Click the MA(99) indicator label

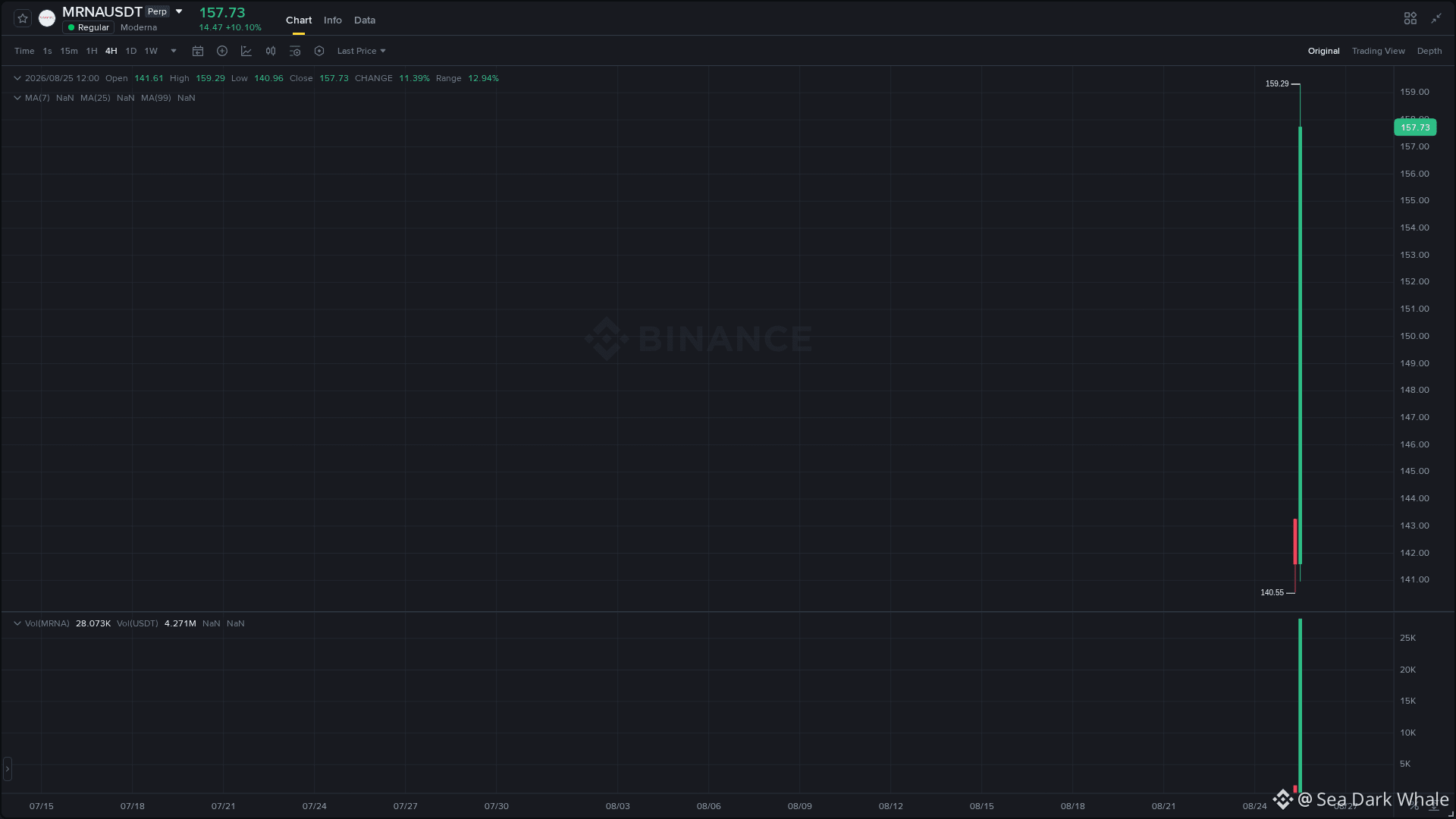point(155,98)
